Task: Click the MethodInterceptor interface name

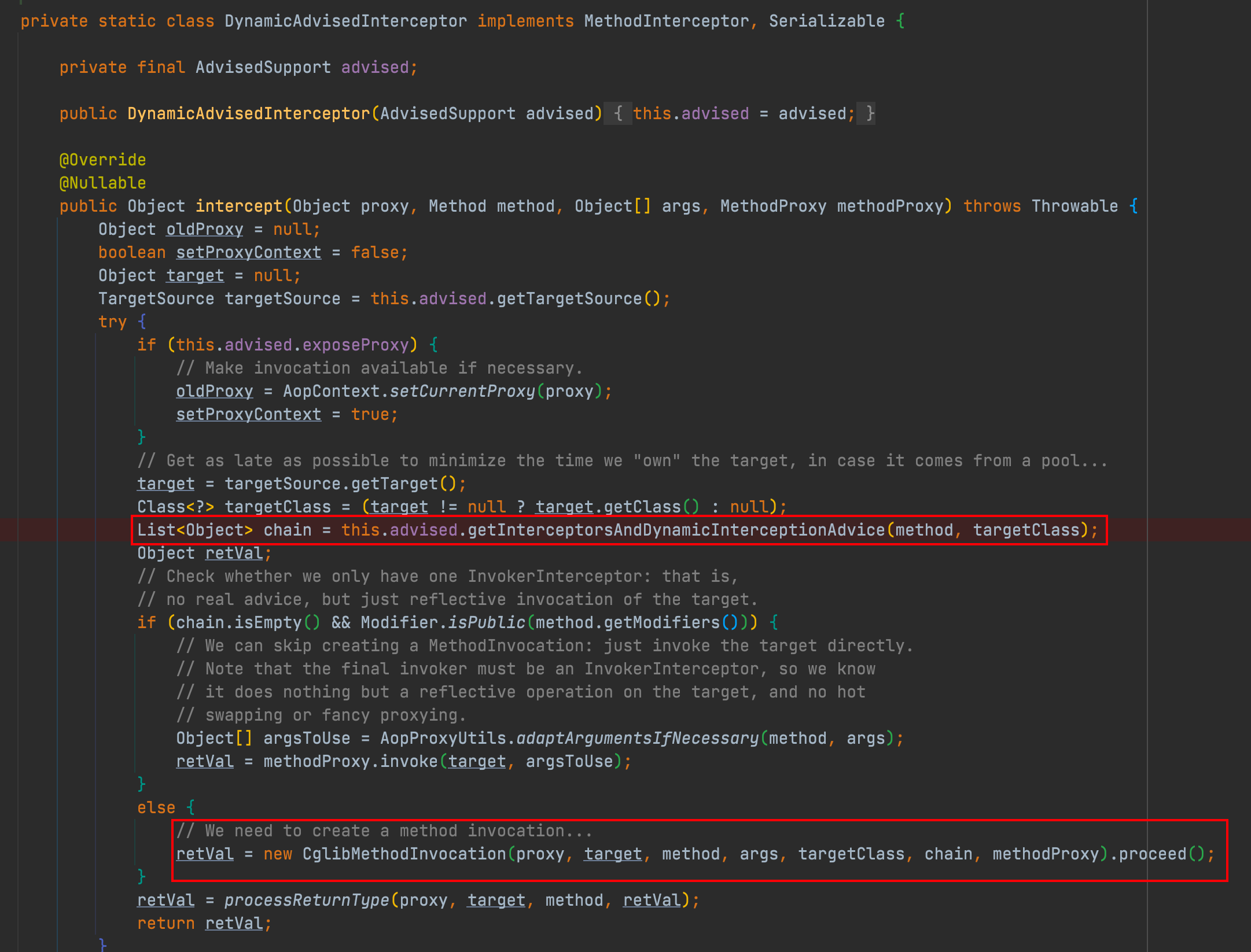Action: click(x=666, y=21)
